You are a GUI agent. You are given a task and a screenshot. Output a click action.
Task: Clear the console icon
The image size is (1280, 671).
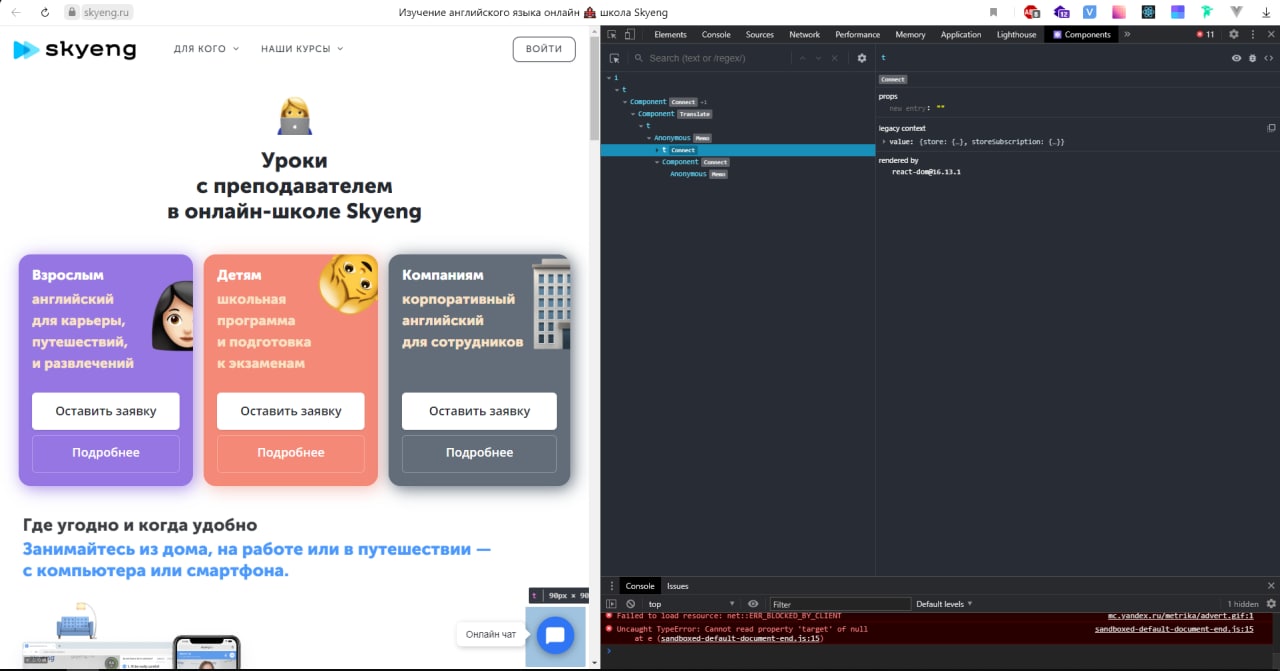[x=630, y=604]
